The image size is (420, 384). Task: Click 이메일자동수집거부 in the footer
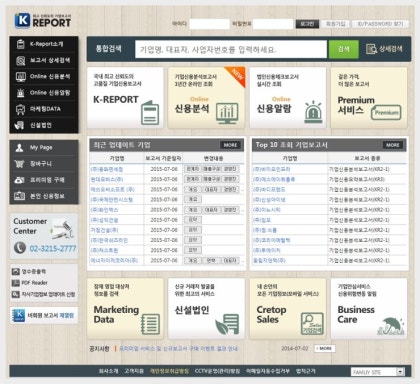click(x=268, y=371)
